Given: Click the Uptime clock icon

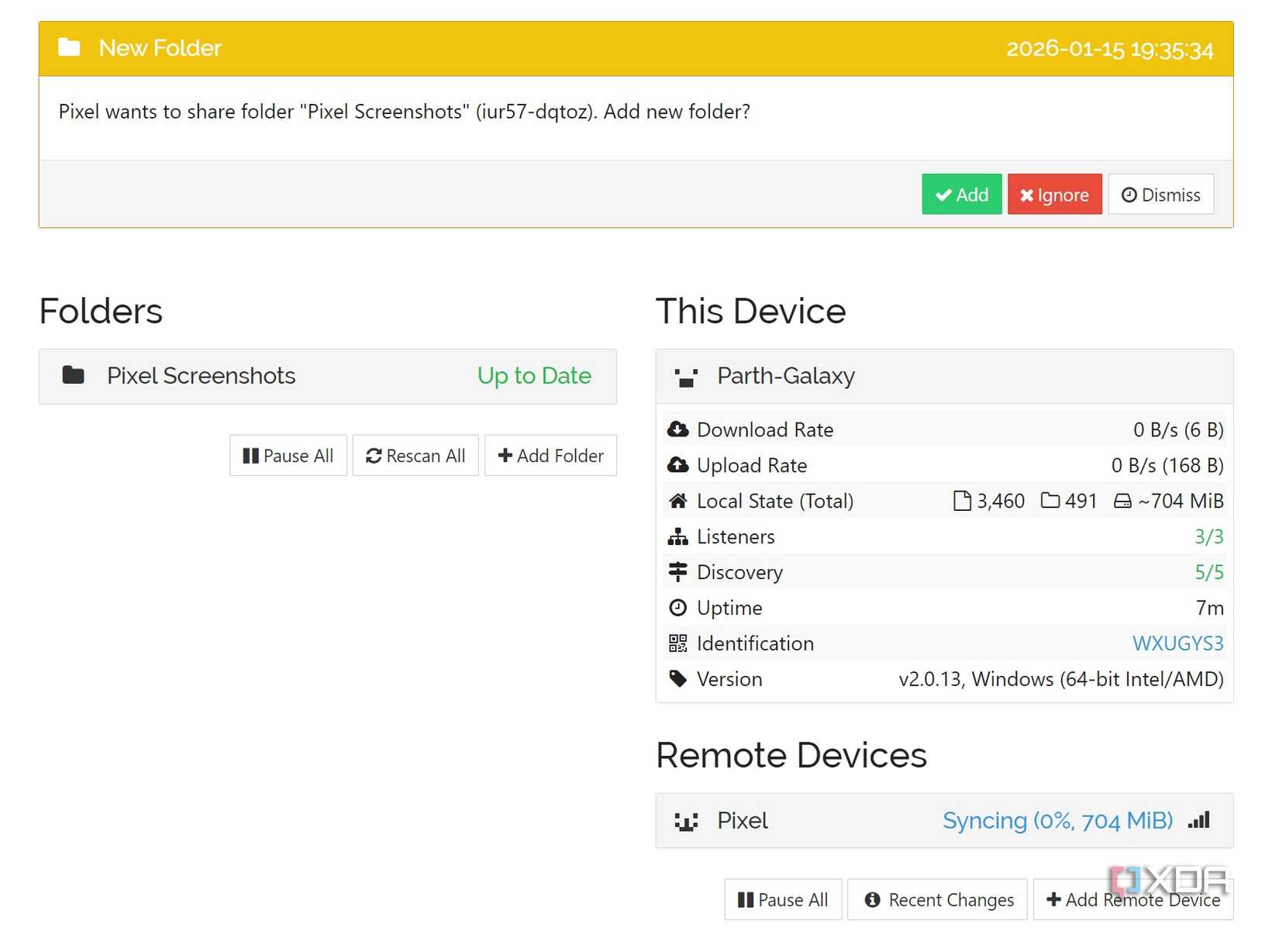Looking at the screenshot, I should (677, 608).
